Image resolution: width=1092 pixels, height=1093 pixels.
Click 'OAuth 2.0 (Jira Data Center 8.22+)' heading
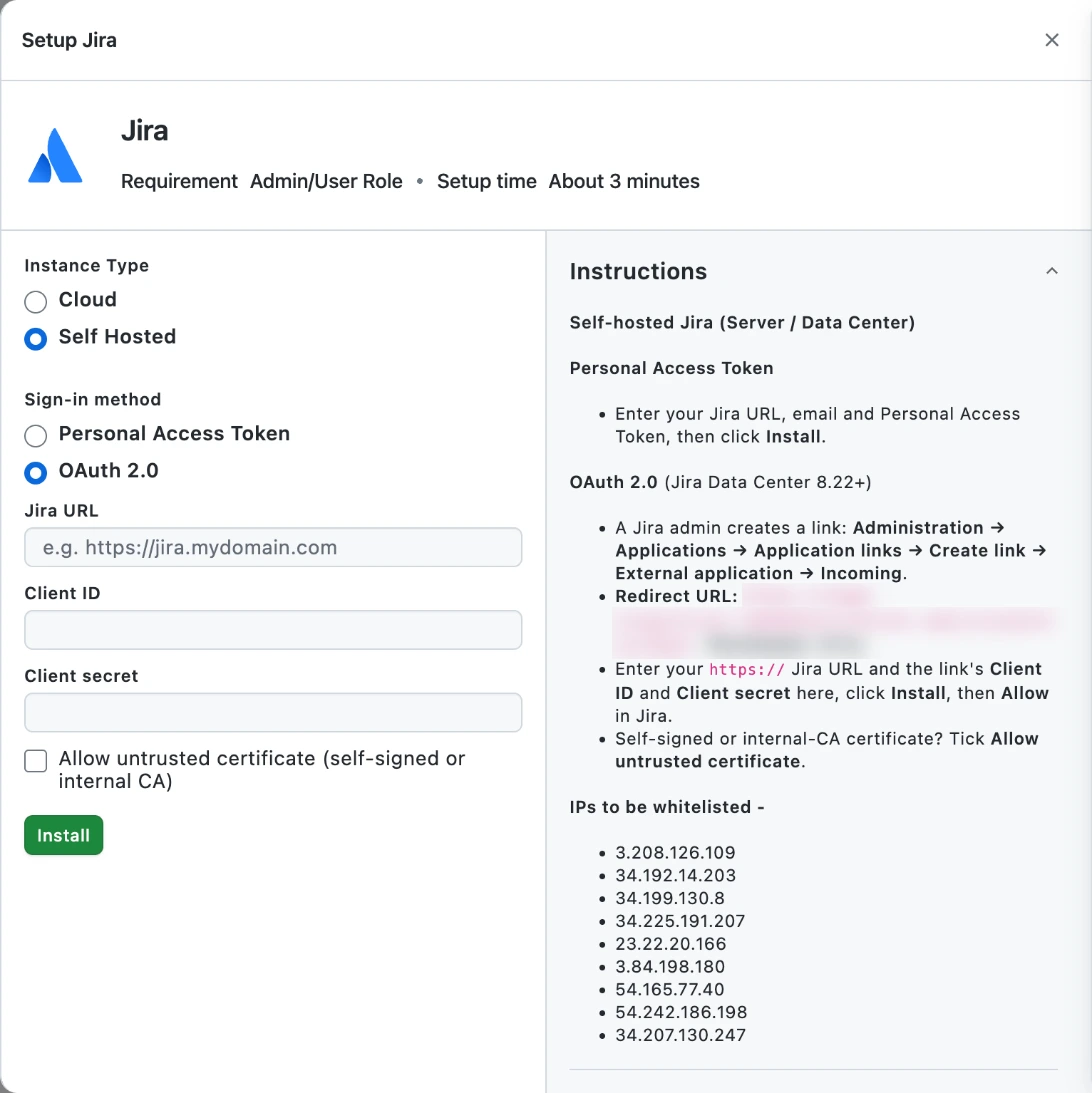pos(721,482)
